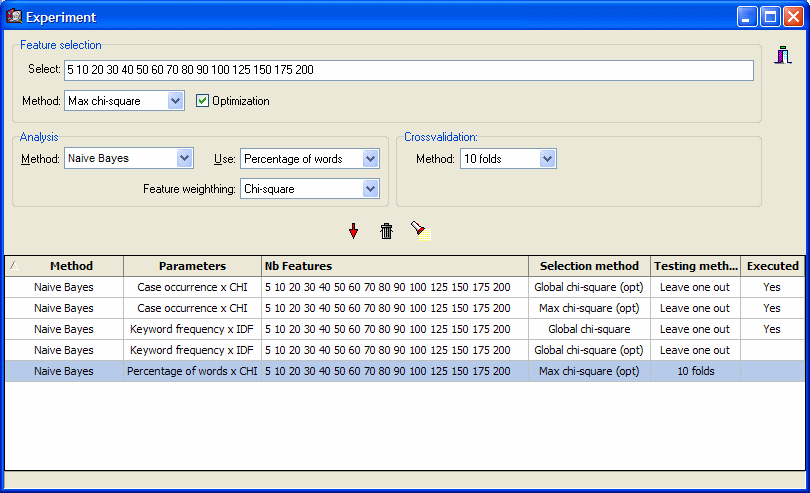Click the Executed column header

(x=772, y=266)
